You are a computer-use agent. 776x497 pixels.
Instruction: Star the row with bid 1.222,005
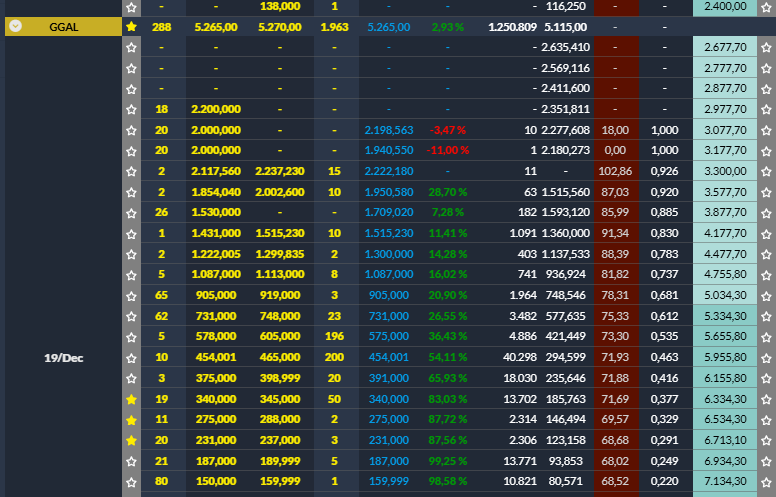pos(131,254)
